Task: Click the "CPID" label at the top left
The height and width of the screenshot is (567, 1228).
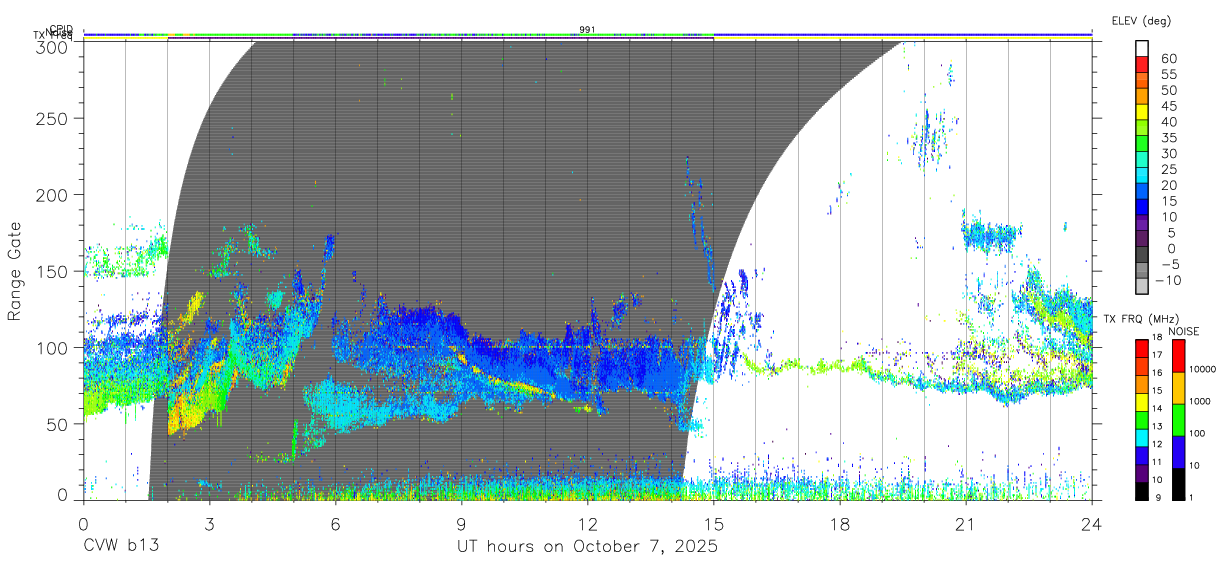Action: pyautogui.click(x=60, y=29)
